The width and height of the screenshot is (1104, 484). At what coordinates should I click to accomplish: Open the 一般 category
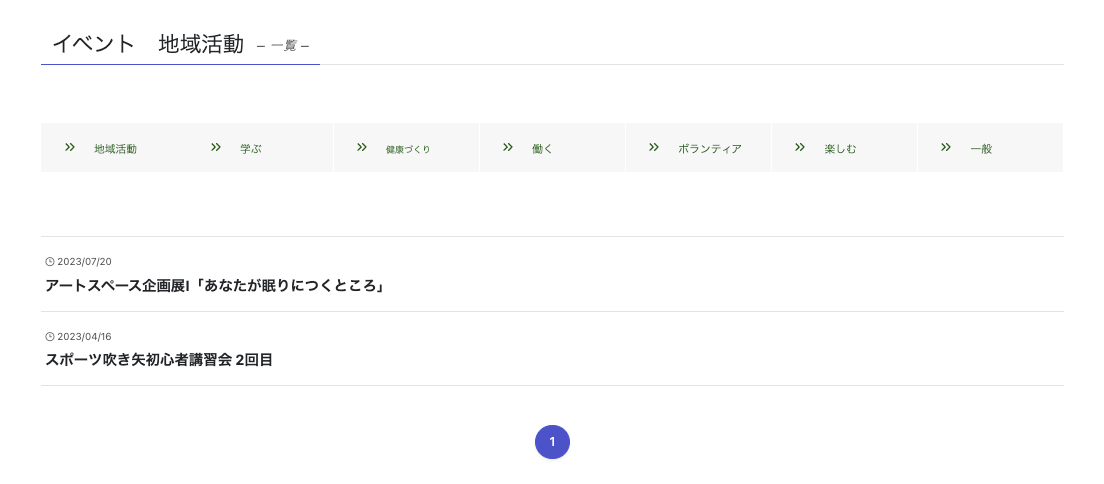point(991,147)
